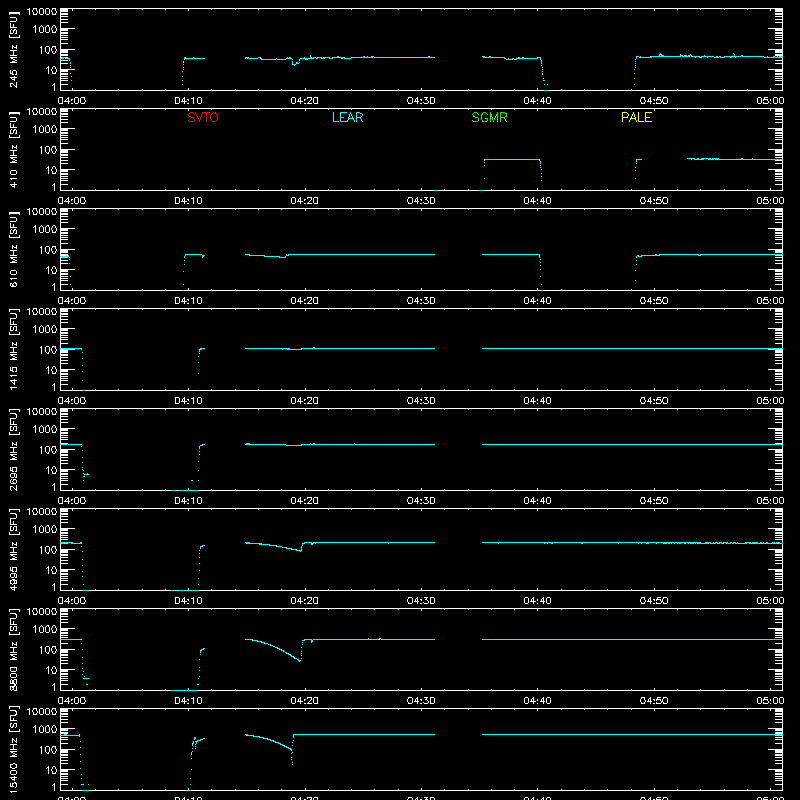This screenshot has width=800, height=800.
Task: Click the dip minimum in the 4995 MHz curve
Action: (300, 551)
